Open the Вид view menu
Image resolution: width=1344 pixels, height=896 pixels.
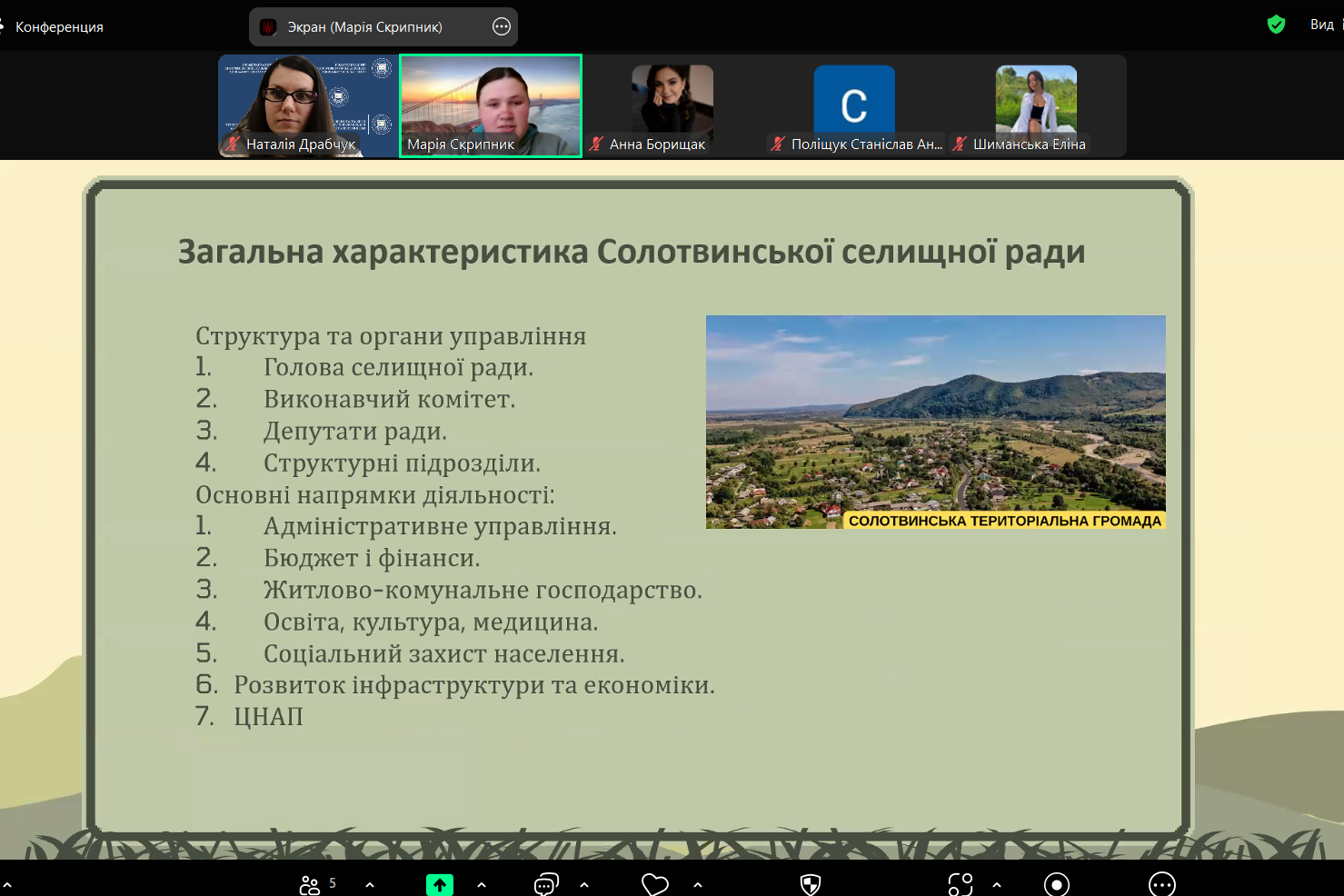[1321, 25]
